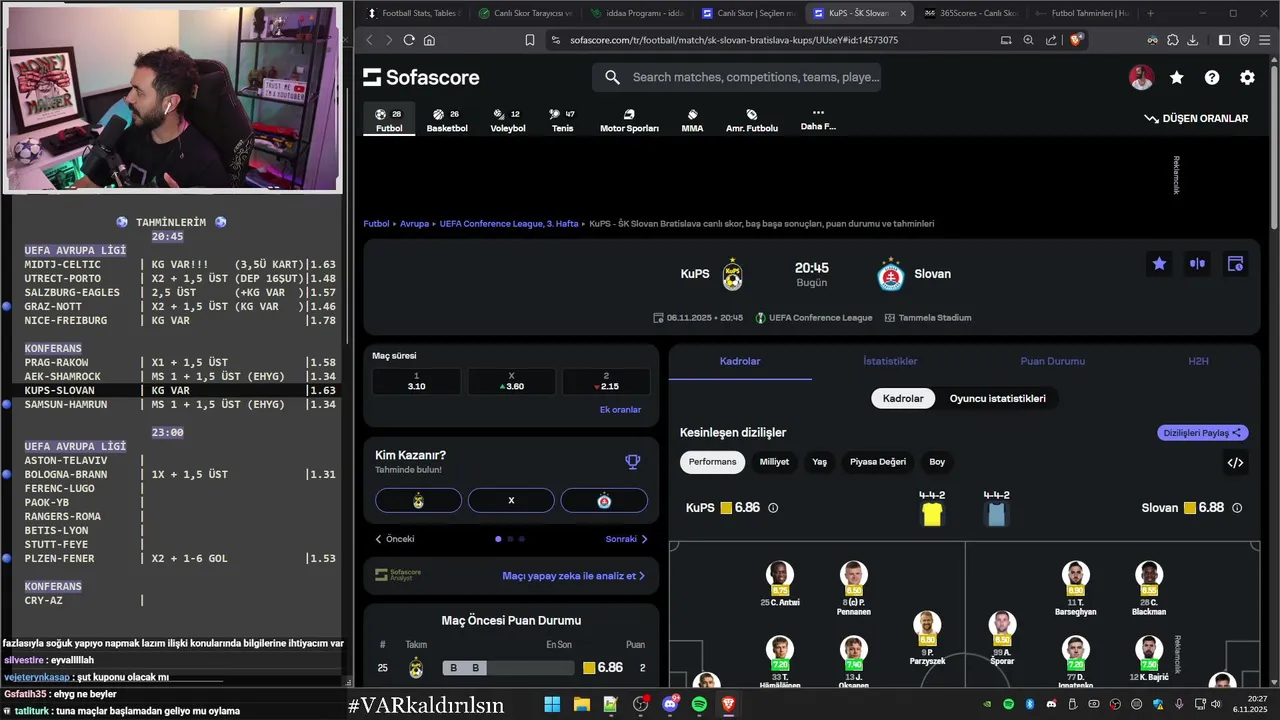The image size is (1280, 720).
Task: Open the Sofascore profile avatar
Action: coord(1141,77)
